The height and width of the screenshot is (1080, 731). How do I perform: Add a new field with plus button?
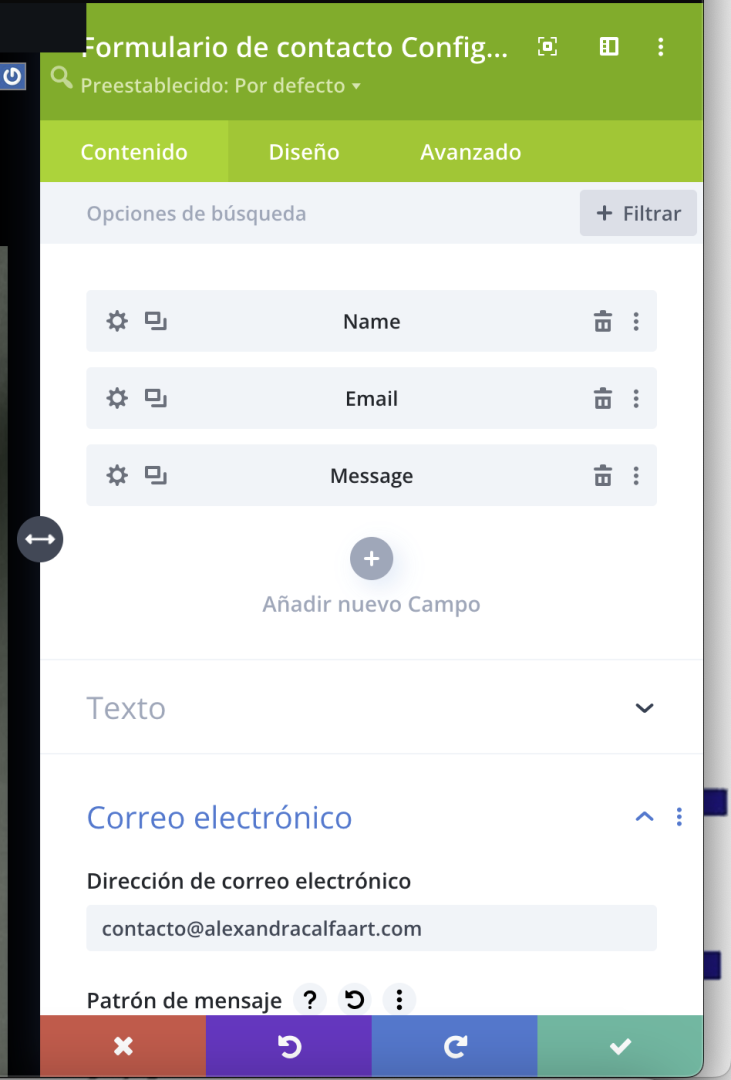[x=371, y=559]
